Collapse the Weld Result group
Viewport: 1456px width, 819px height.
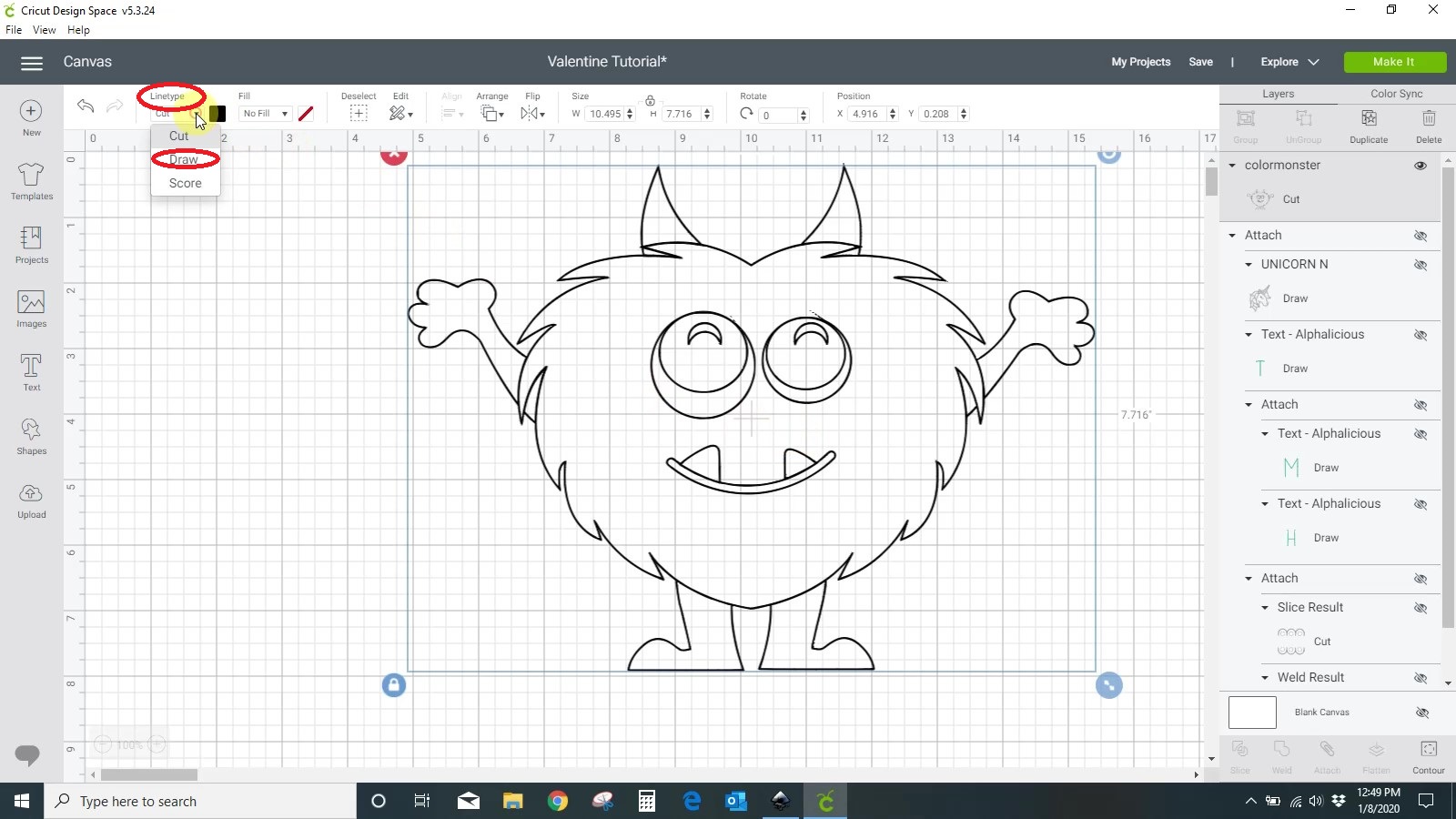(x=1265, y=678)
